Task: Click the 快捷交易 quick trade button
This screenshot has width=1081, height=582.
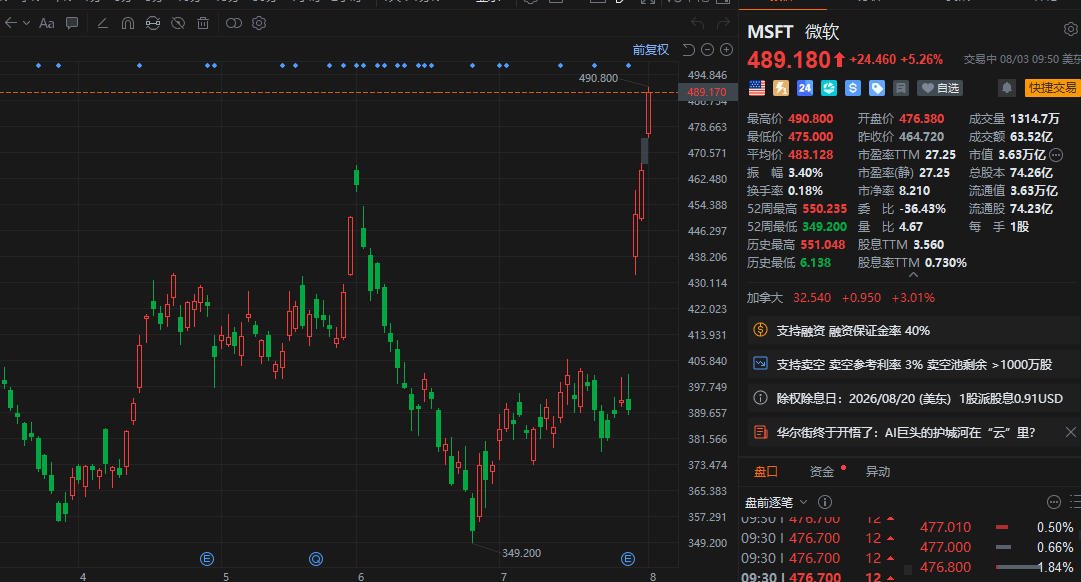Action: (x=1052, y=88)
